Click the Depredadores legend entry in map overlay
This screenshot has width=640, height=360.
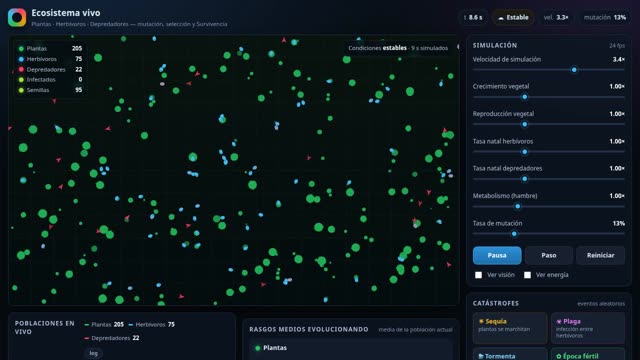50,69
